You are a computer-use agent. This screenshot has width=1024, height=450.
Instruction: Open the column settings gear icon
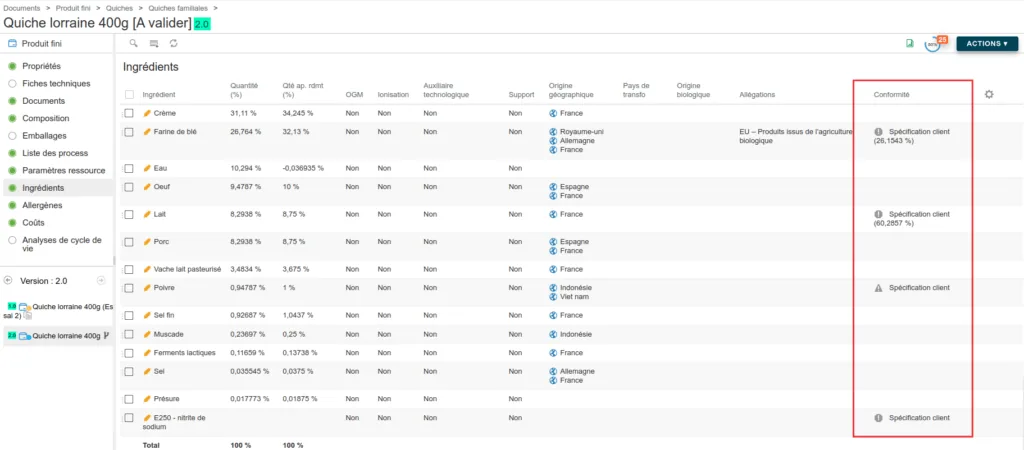pyautogui.click(x=989, y=95)
